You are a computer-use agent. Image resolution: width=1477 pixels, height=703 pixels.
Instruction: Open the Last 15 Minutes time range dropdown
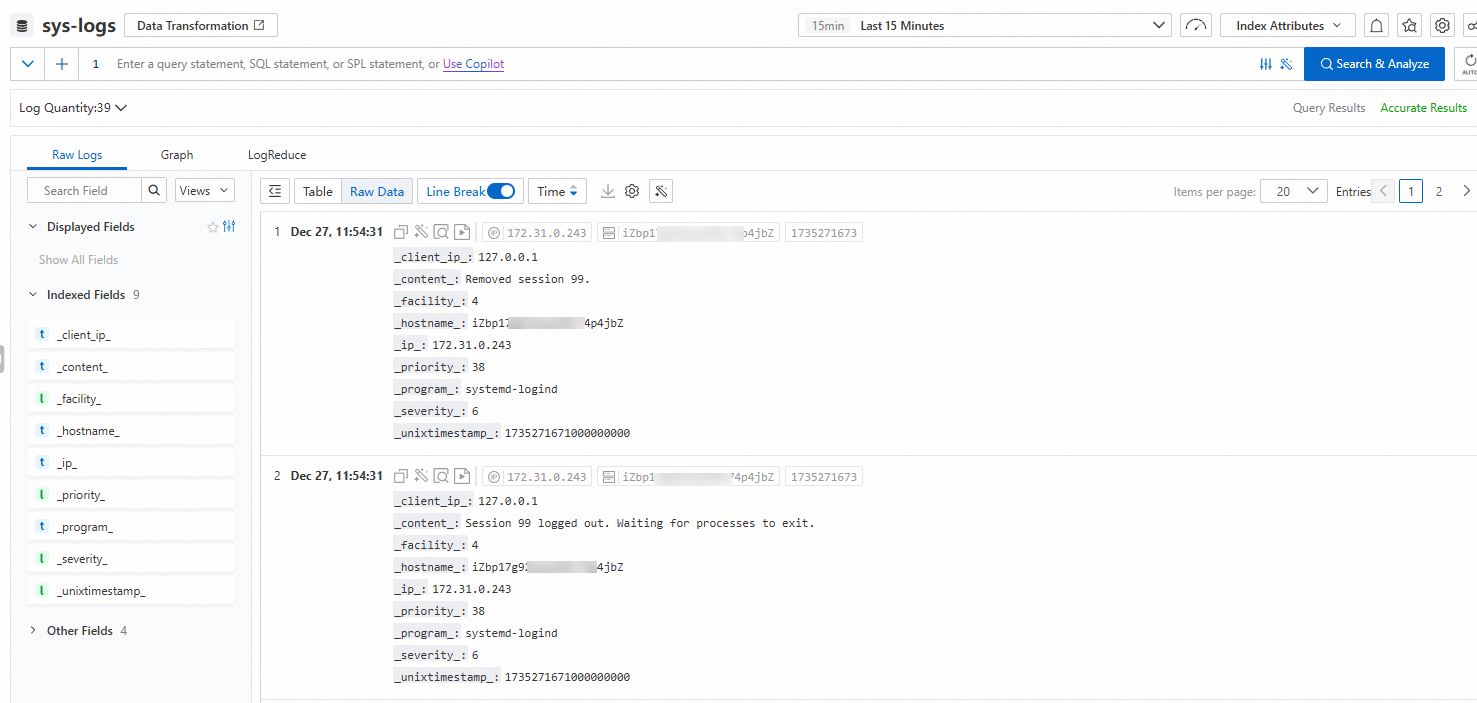tap(984, 26)
